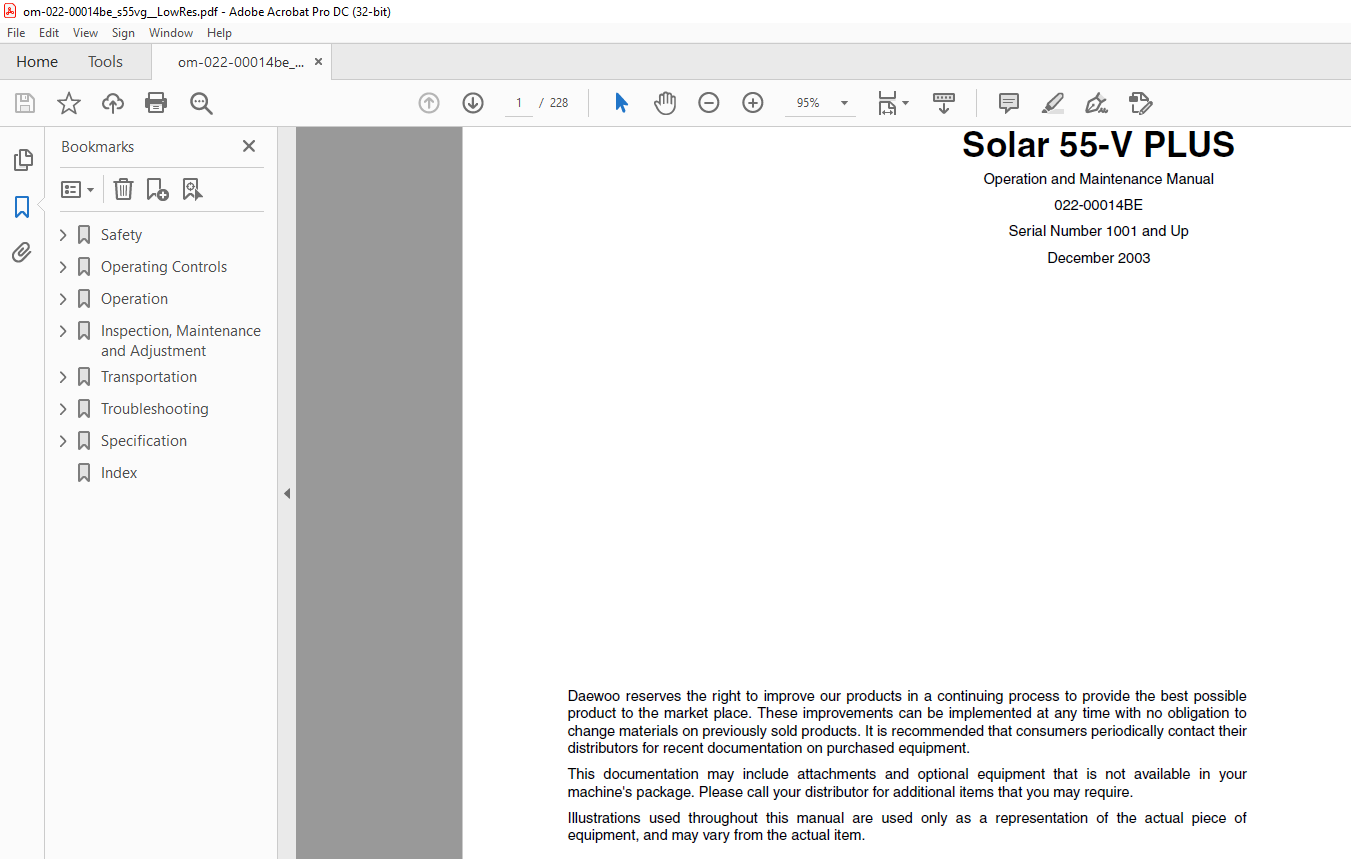Open Attachments paperclip panel icon
Screen dimensions: 1351x859
click(22, 253)
